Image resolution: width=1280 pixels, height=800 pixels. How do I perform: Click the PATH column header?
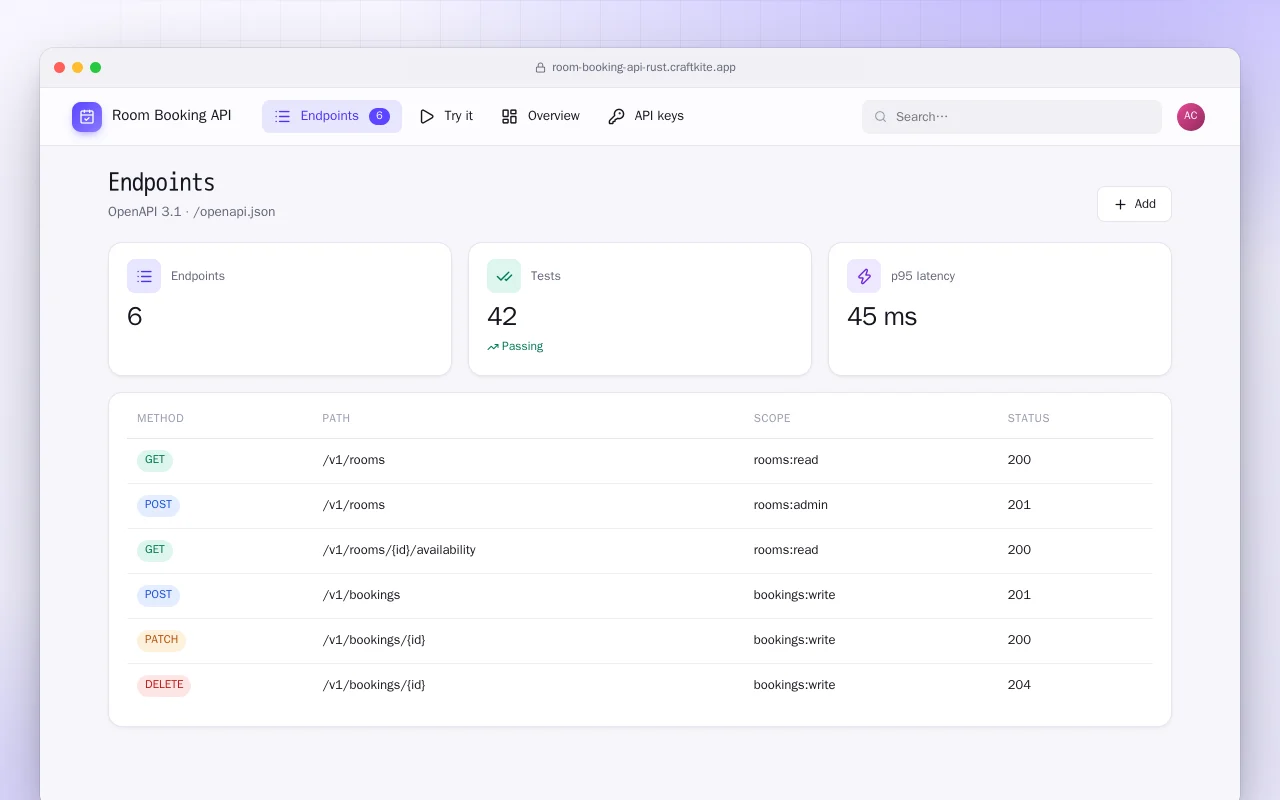(x=336, y=418)
